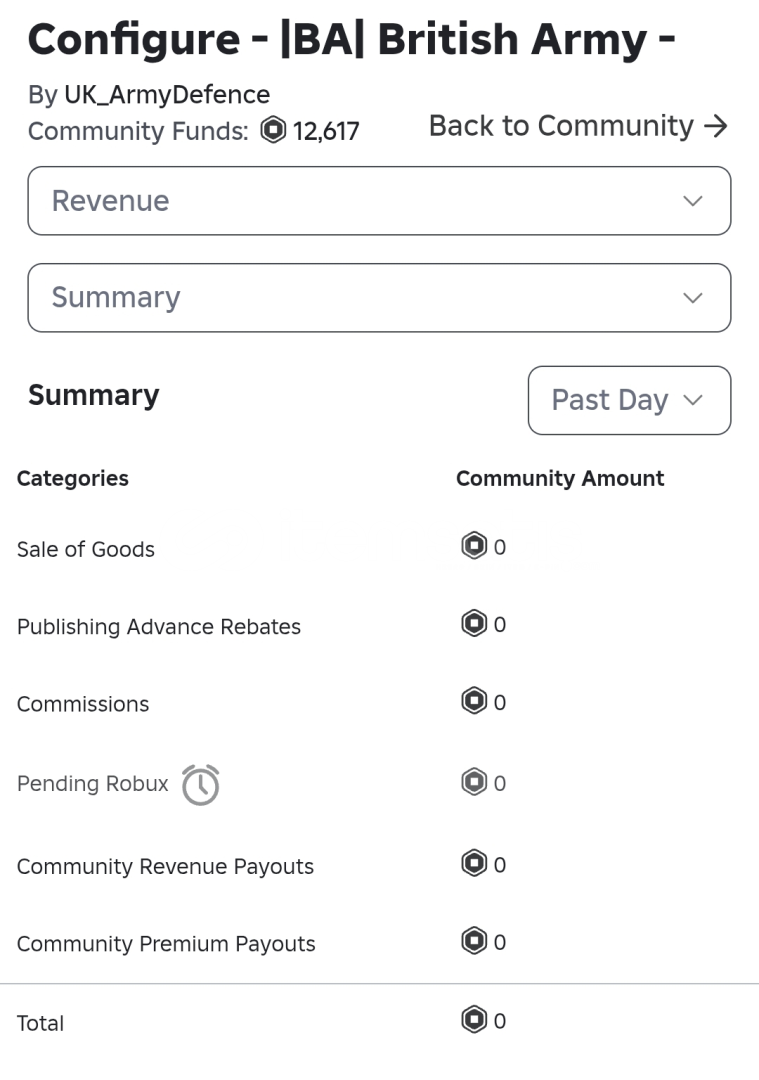Open the UK_ArmyDefence creator profile link
This screenshot has width=759, height=1080.
[167, 95]
